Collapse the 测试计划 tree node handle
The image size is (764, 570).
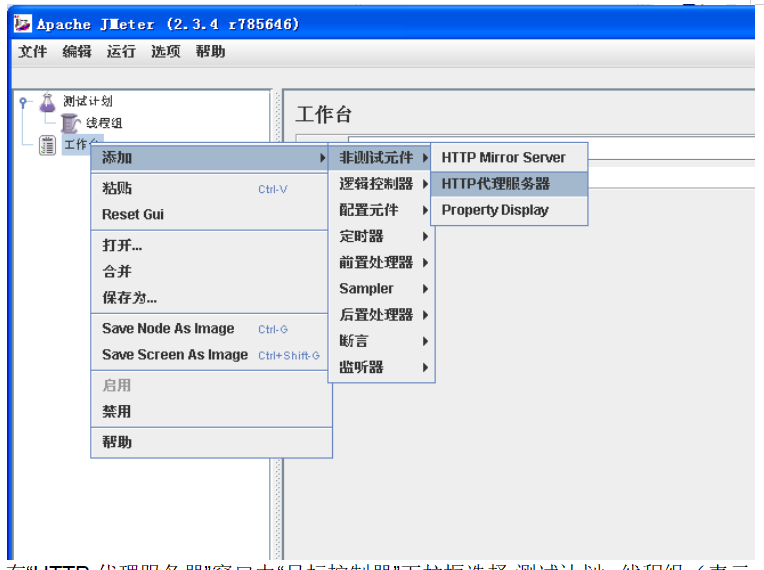coord(23,102)
